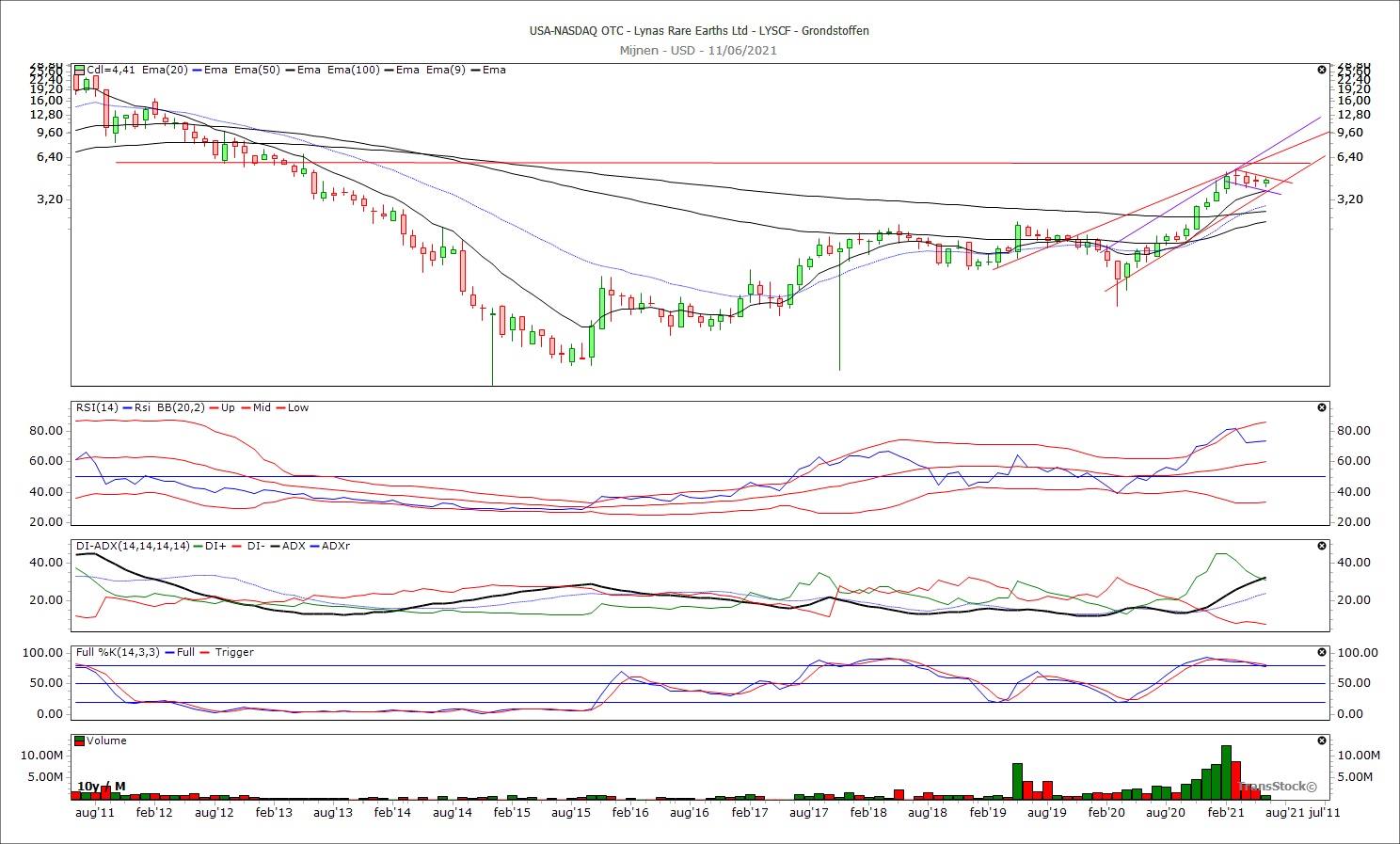The image size is (1400, 844).
Task: Select the Ema(100) legend entry
Action: click(x=354, y=70)
